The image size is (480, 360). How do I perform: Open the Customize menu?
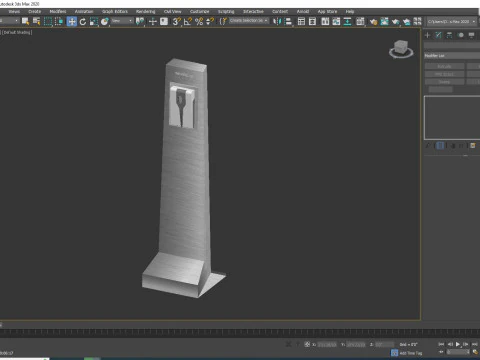[199, 11]
